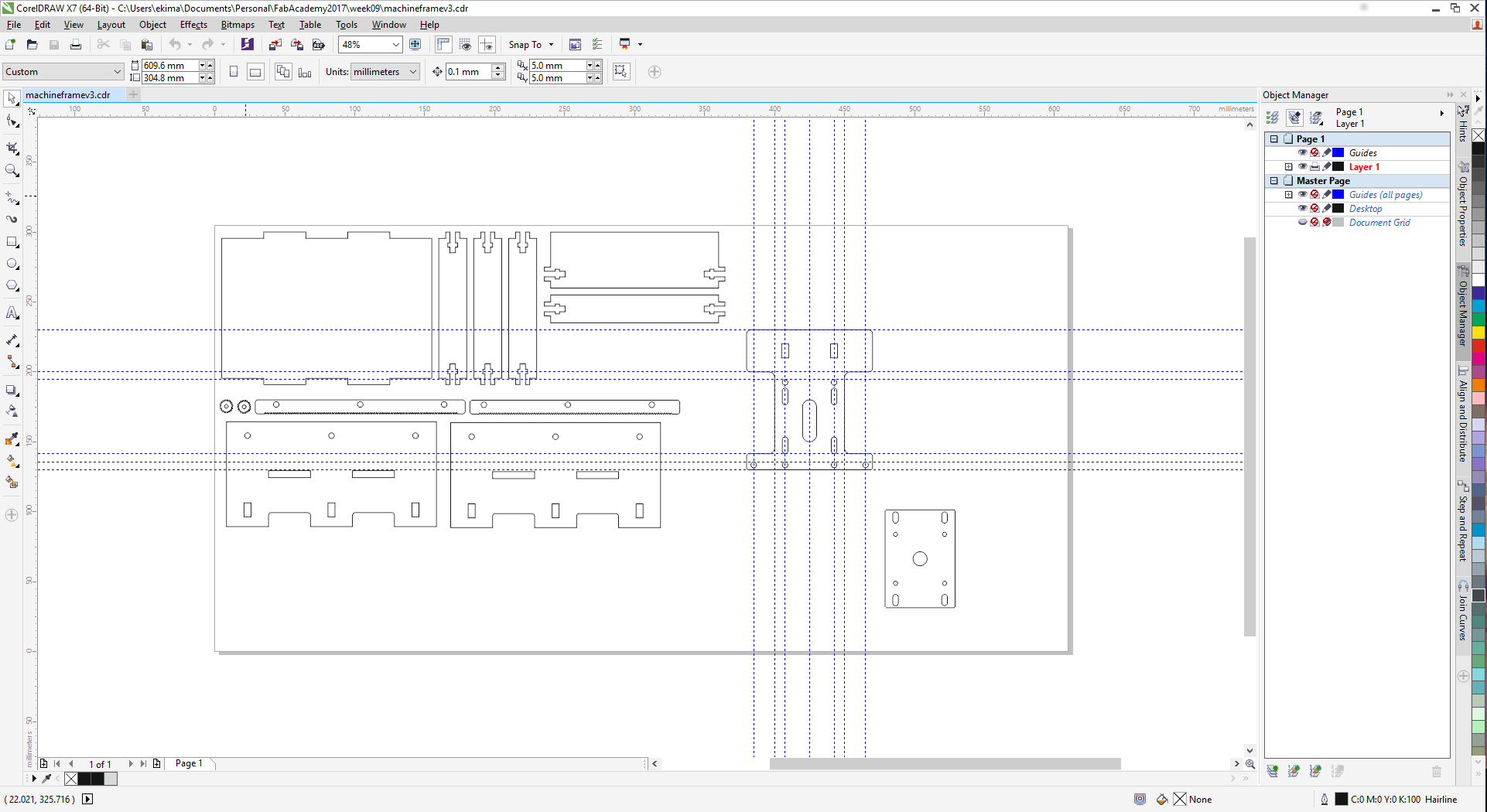Open the Object menu
This screenshot has width=1487, height=812.
click(152, 25)
